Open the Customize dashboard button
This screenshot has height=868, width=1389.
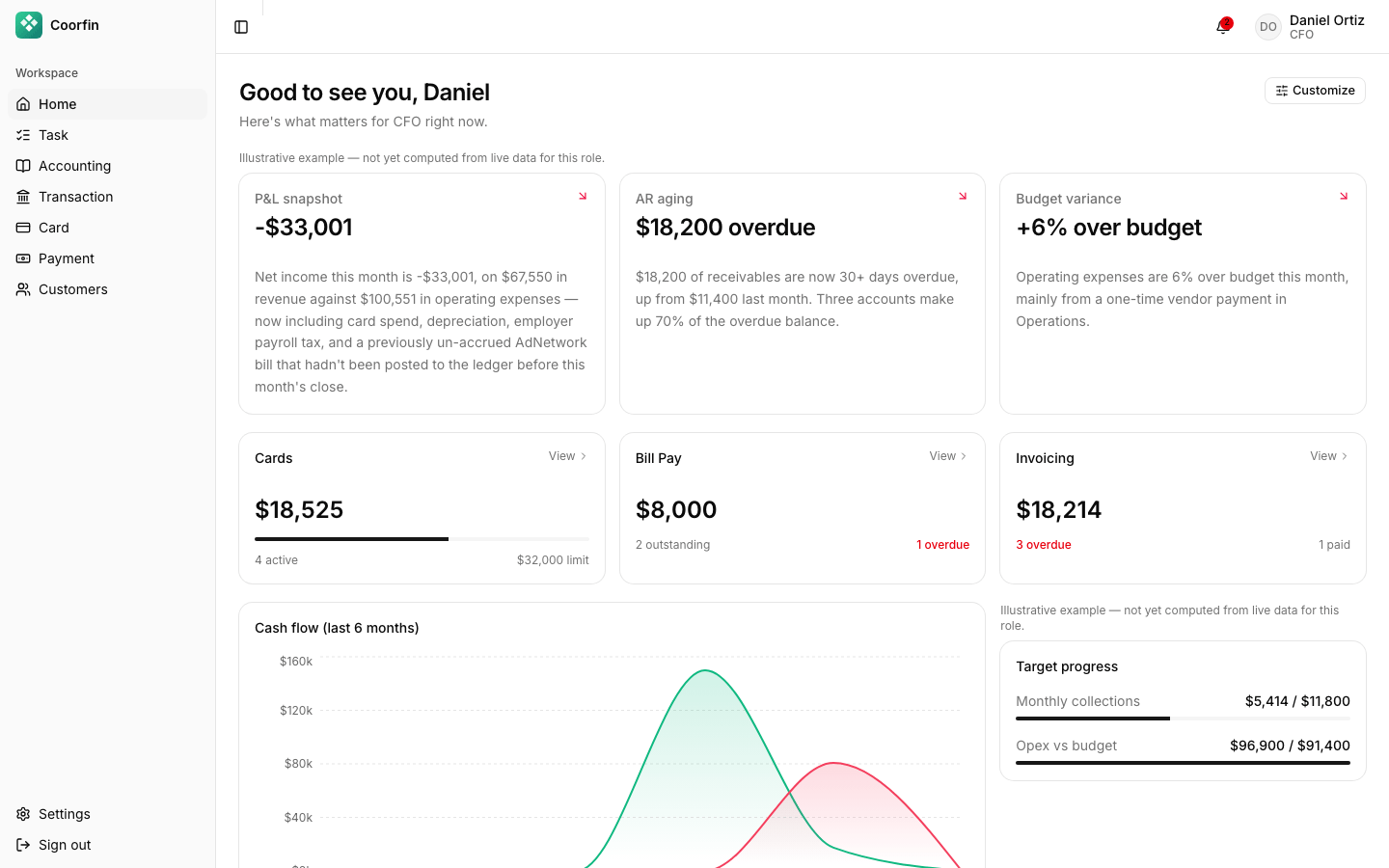(1315, 91)
